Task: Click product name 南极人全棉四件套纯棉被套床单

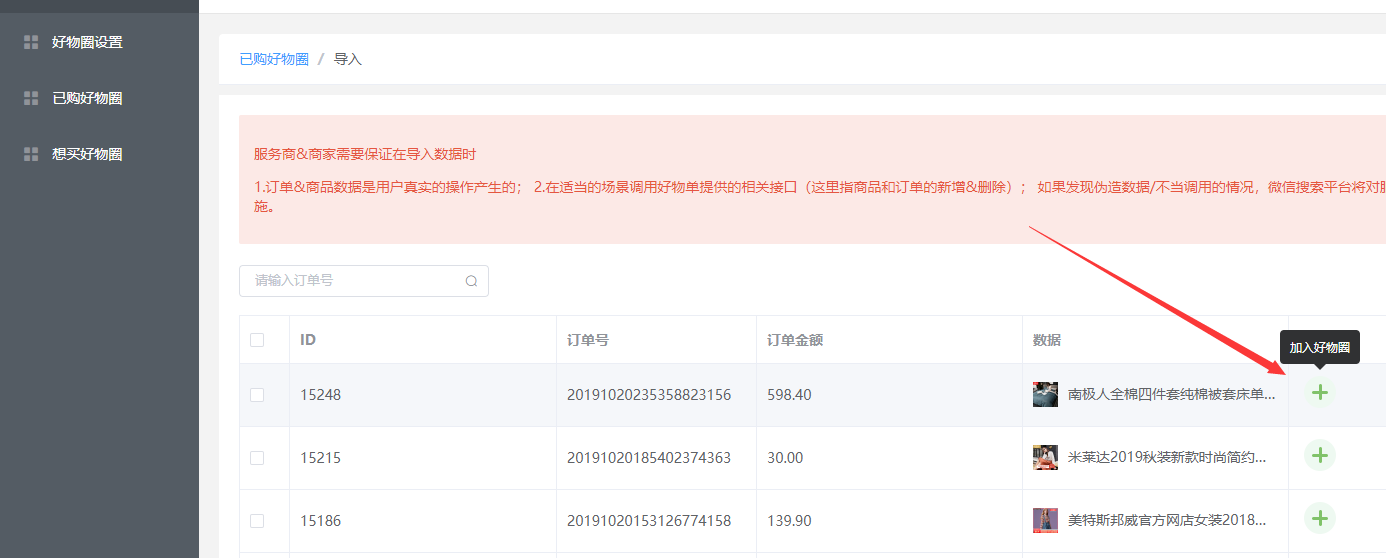Action: coord(1172,395)
